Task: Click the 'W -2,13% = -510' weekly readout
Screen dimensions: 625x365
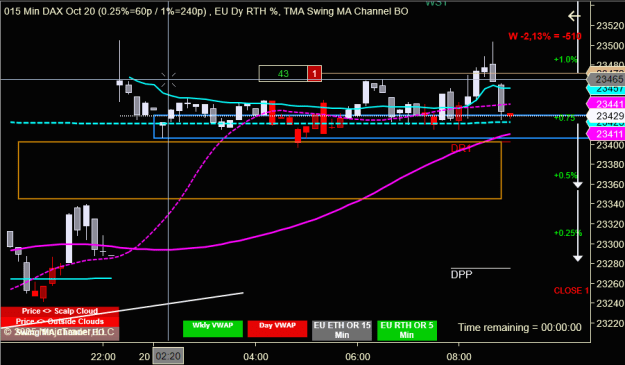Action: (545, 36)
